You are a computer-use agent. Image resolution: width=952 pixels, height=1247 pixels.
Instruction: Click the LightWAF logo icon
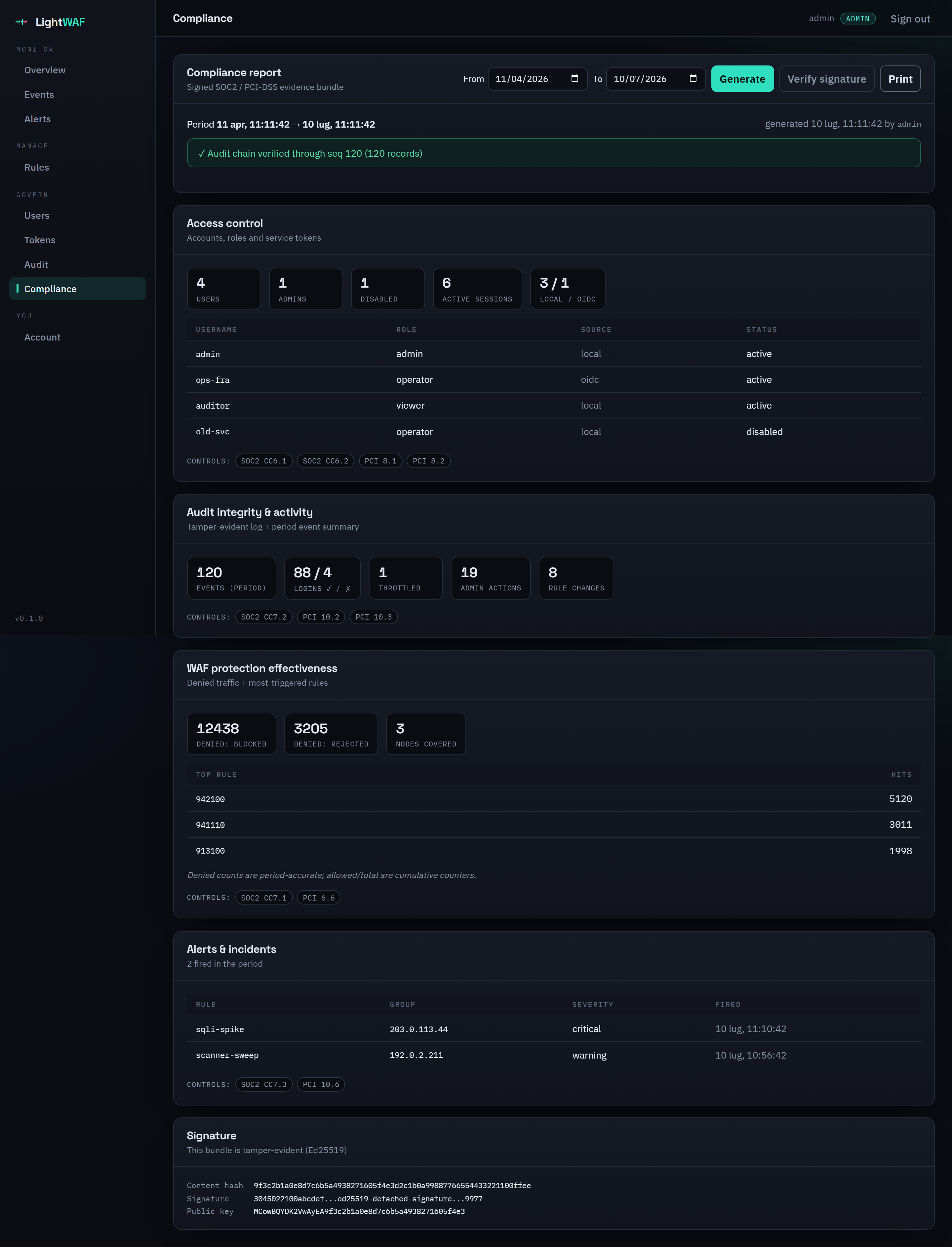click(x=21, y=22)
